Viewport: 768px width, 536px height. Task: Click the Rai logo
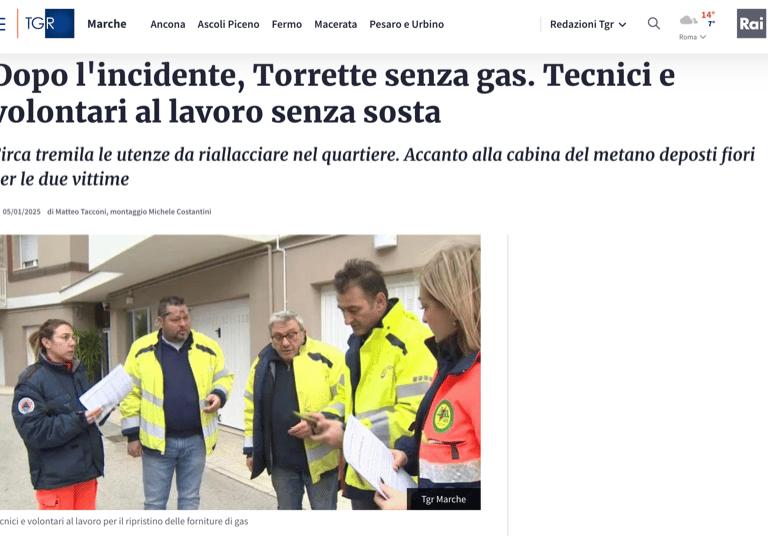click(751, 24)
